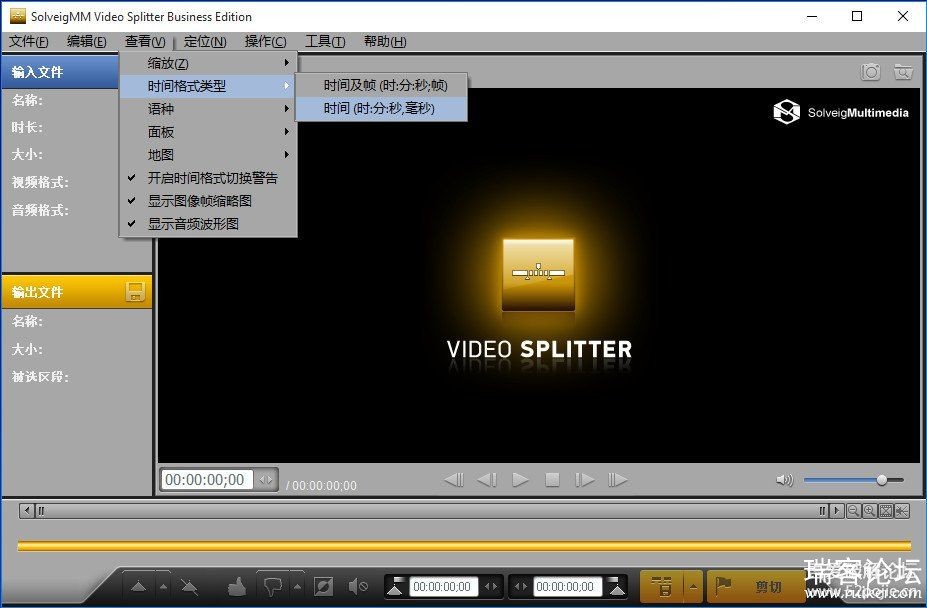
Task: Click the mute audio fragment icon
Action: tap(358, 587)
